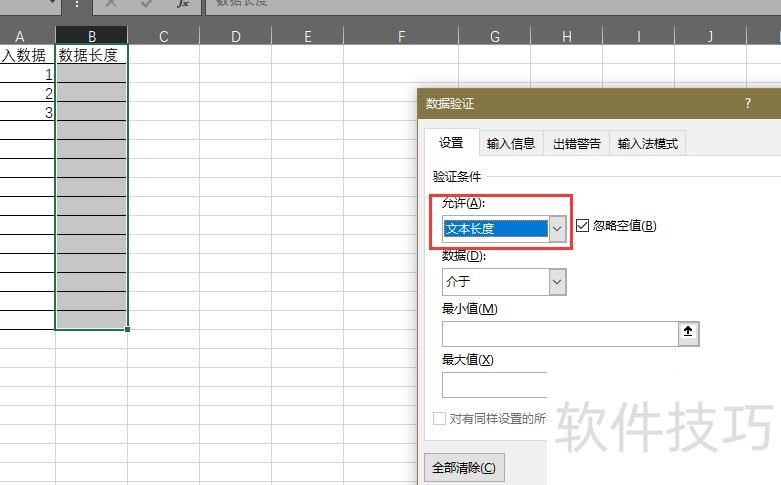Viewport: 781px width, 485px height.
Task: Click the ? help icon in 数据验证 dialog
Action: coord(747,103)
